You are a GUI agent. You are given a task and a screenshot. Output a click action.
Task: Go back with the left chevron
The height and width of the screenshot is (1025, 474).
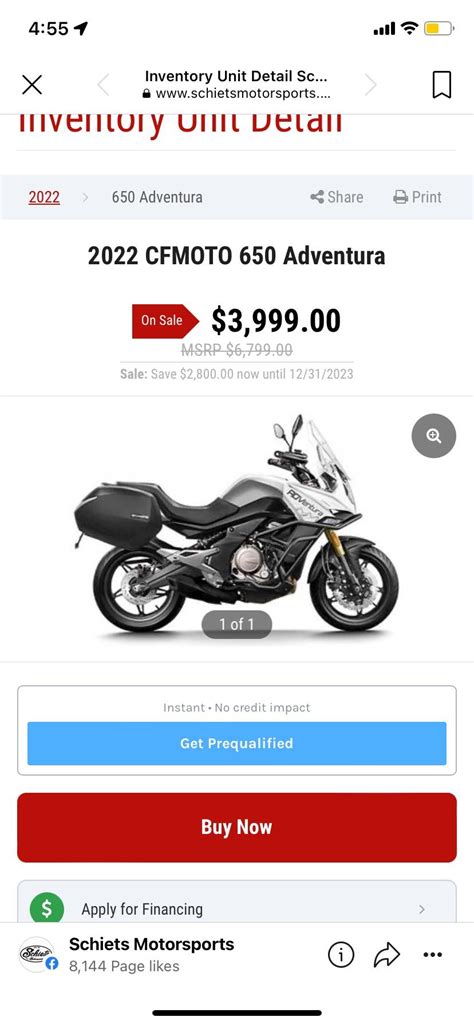(103, 84)
